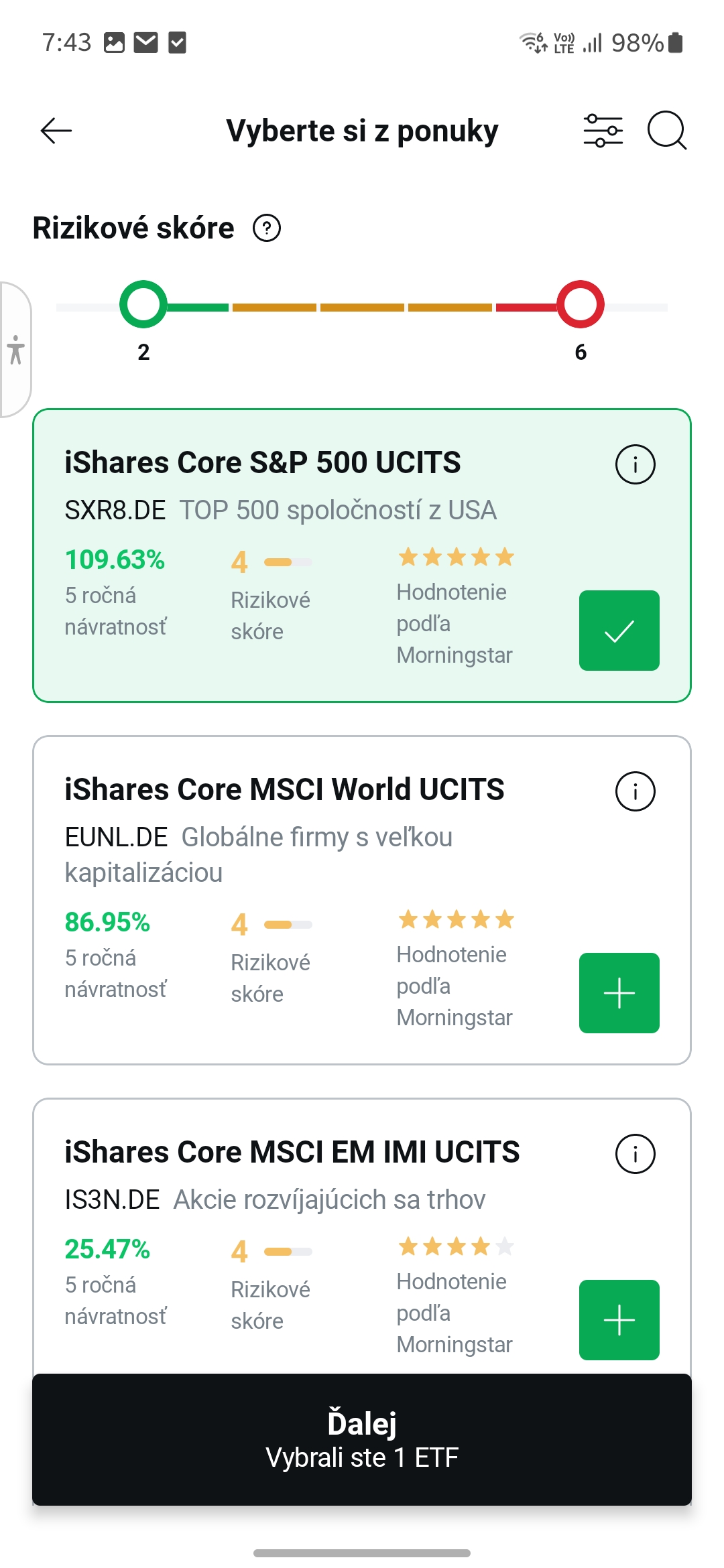The width and height of the screenshot is (724, 1568).
Task: Tap the mail notification icon in status bar
Action: point(145,43)
